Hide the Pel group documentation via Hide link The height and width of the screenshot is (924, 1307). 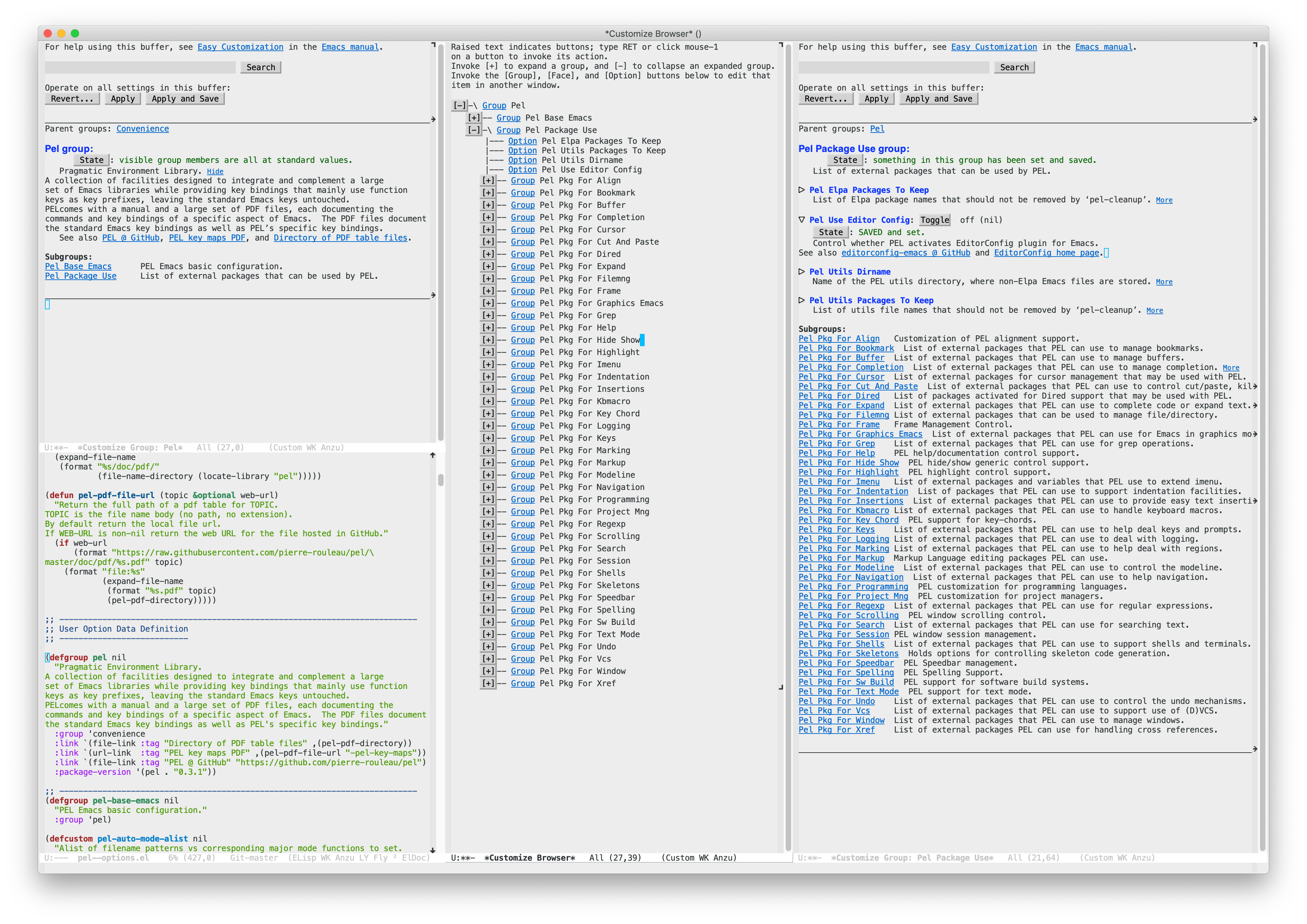tap(215, 171)
